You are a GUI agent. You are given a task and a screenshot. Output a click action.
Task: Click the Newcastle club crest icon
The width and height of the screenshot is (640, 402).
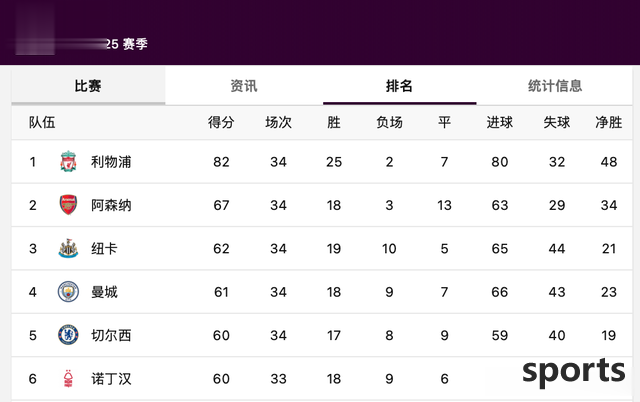coord(68,248)
